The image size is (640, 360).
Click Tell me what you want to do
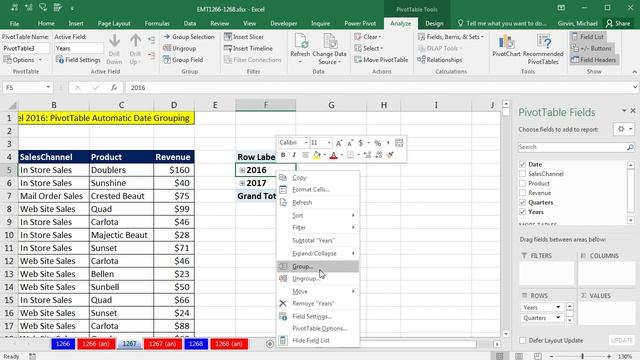pos(502,24)
